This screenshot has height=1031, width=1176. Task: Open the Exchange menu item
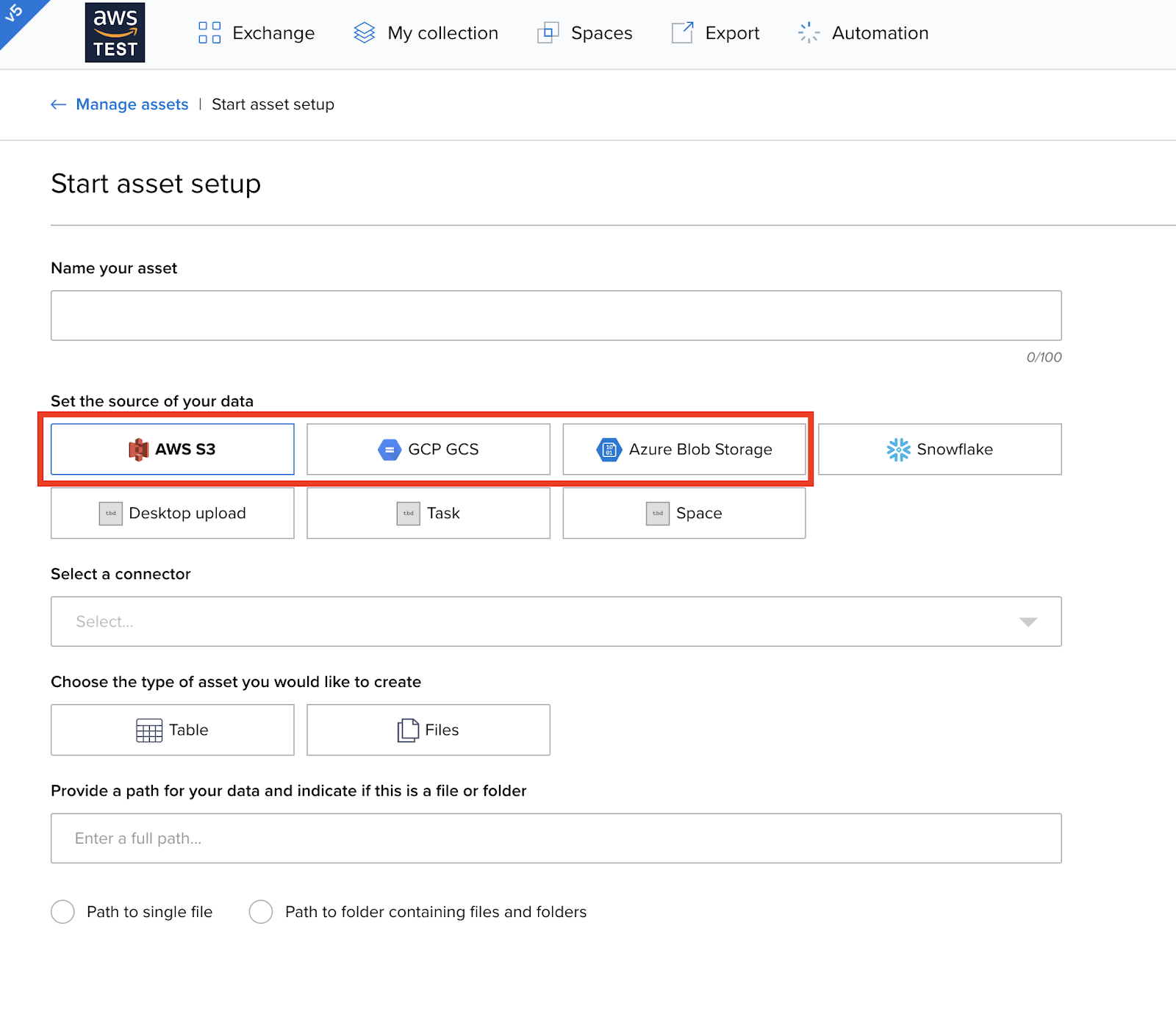point(257,32)
